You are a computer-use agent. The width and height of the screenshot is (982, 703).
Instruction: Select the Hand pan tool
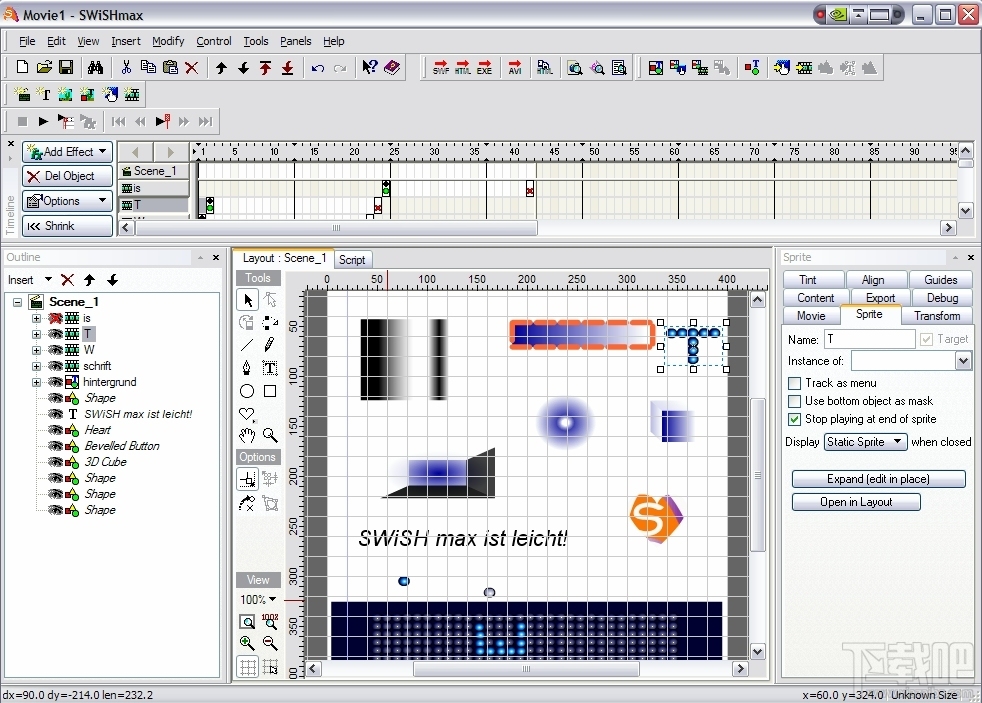[x=247, y=436]
